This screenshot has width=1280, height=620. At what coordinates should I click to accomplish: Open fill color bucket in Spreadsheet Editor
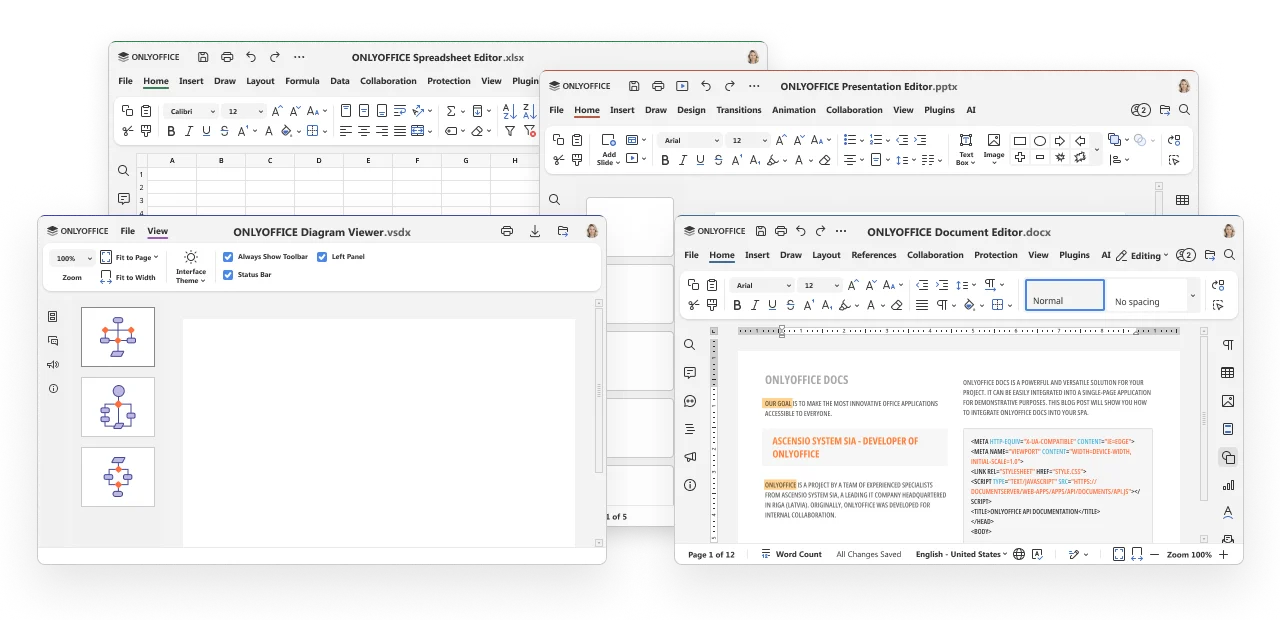coord(290,131)
